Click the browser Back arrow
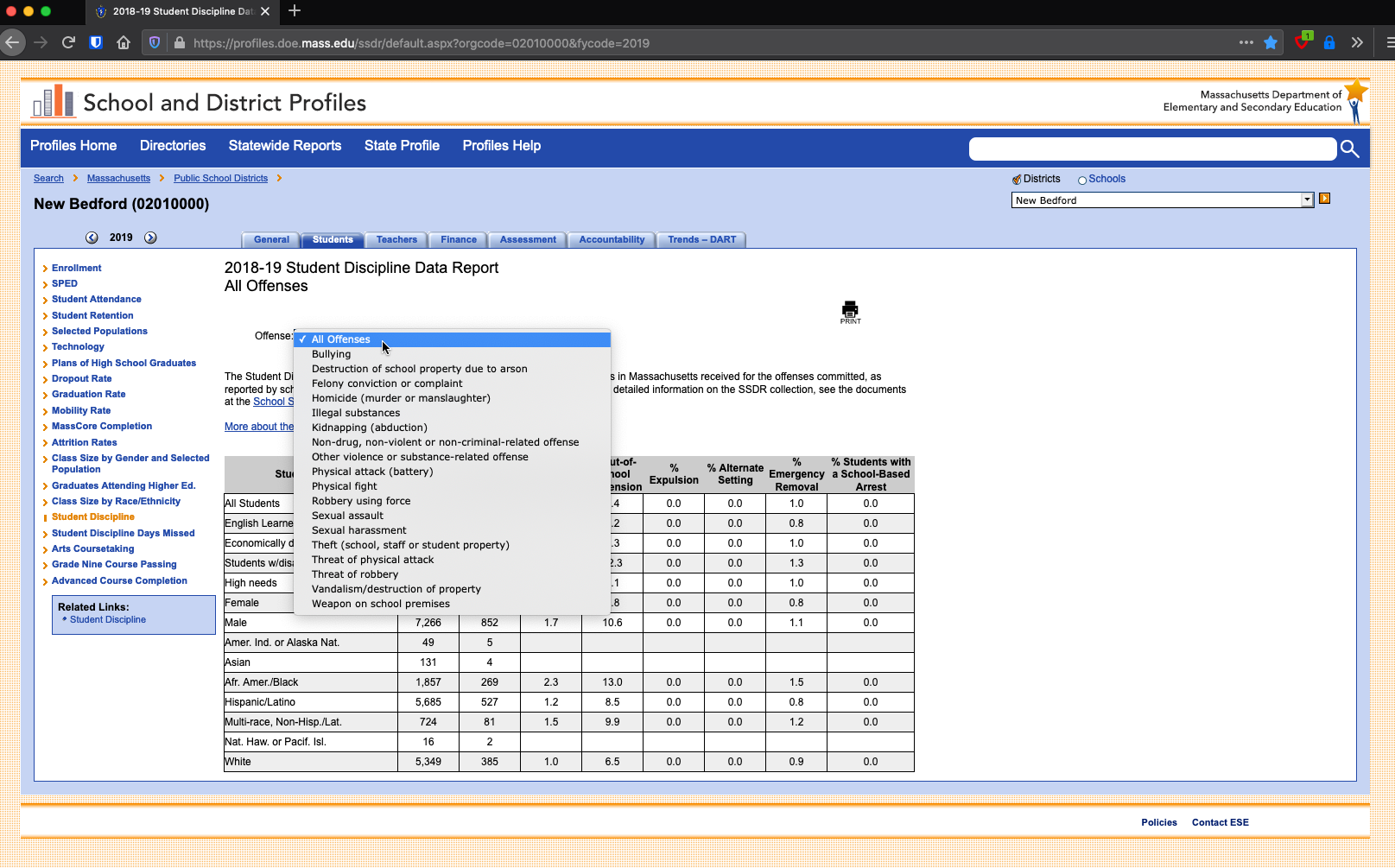 click(12, 42)
